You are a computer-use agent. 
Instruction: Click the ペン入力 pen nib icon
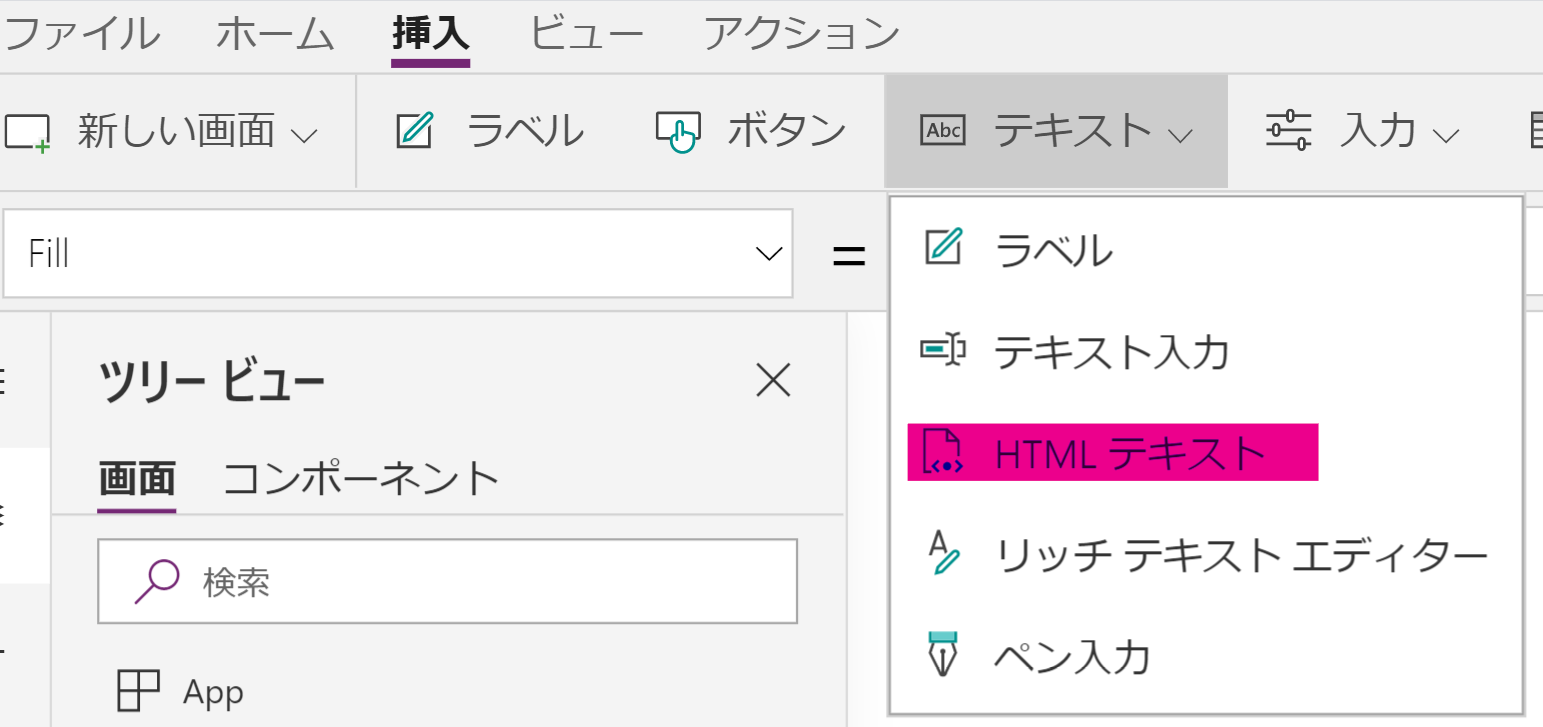(942, 655)
